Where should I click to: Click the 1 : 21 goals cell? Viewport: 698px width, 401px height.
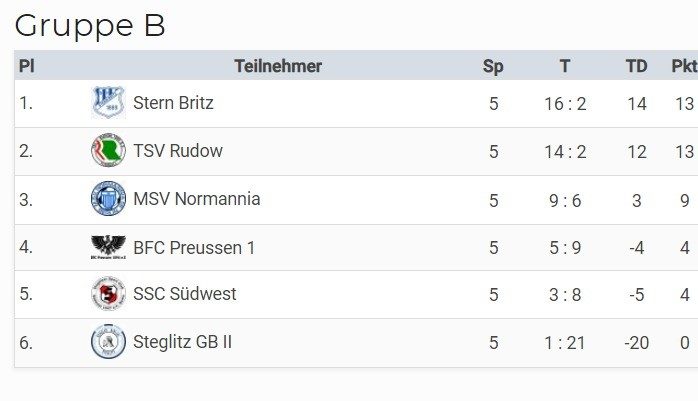(x=565, y=343)
